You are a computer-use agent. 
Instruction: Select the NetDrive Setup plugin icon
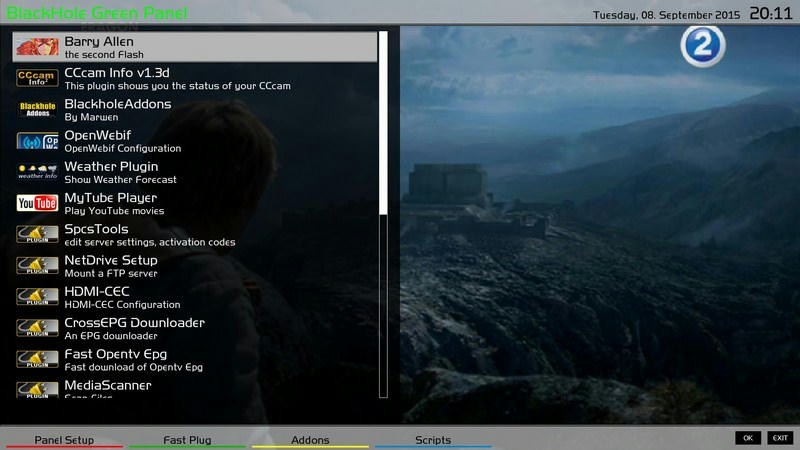[37, 265]
